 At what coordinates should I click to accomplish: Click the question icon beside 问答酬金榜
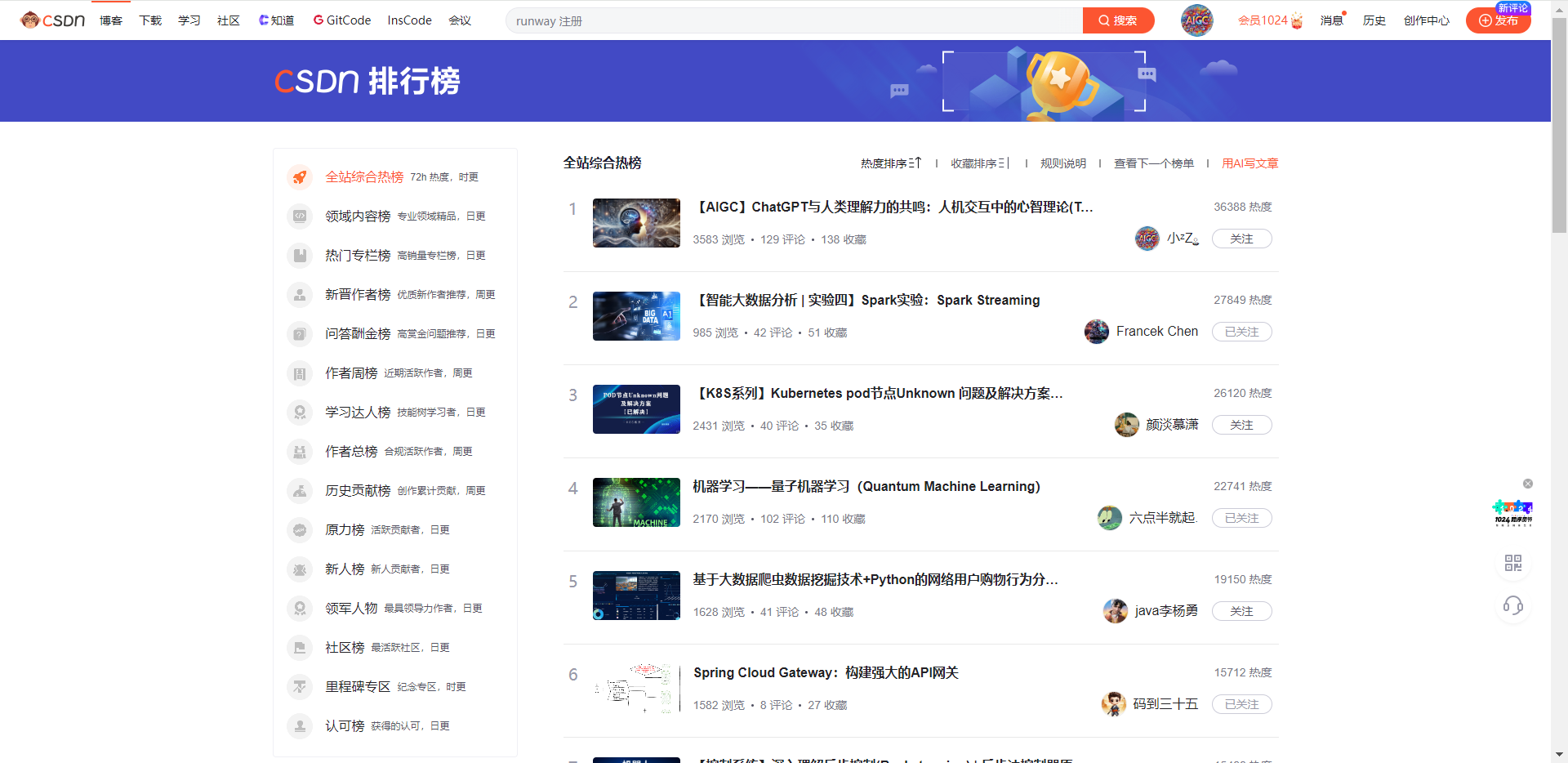point(300,334)
